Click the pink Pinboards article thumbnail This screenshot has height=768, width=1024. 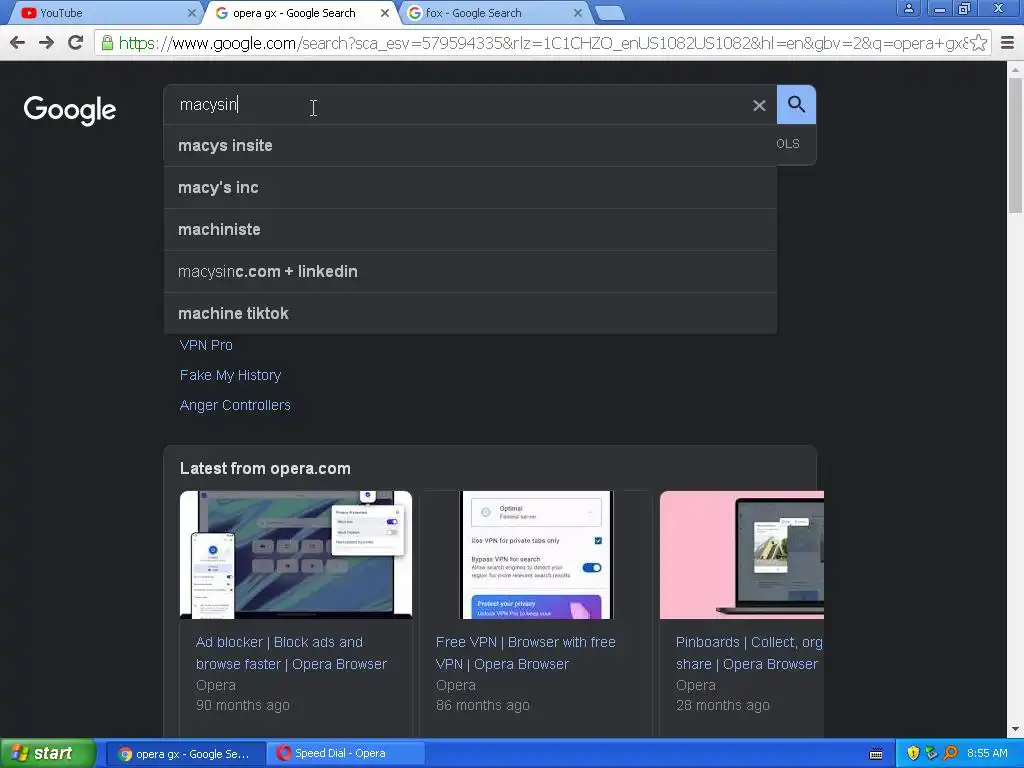coord(742,554)
